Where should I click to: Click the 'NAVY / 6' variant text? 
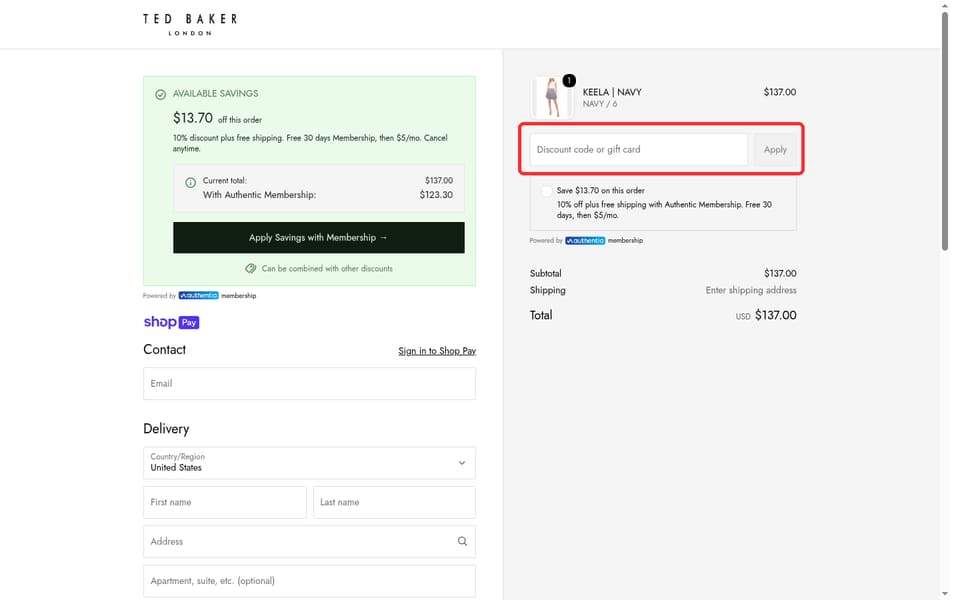coord(600,104)
